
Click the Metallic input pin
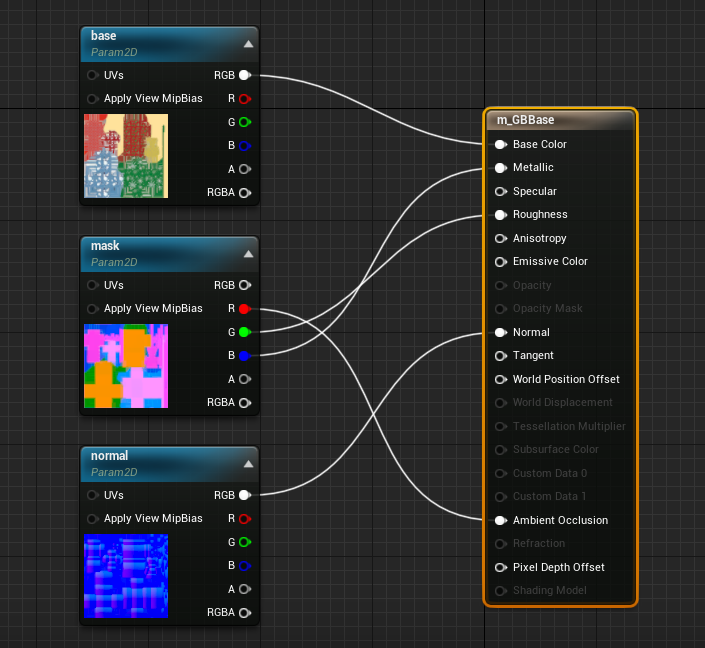501,168
